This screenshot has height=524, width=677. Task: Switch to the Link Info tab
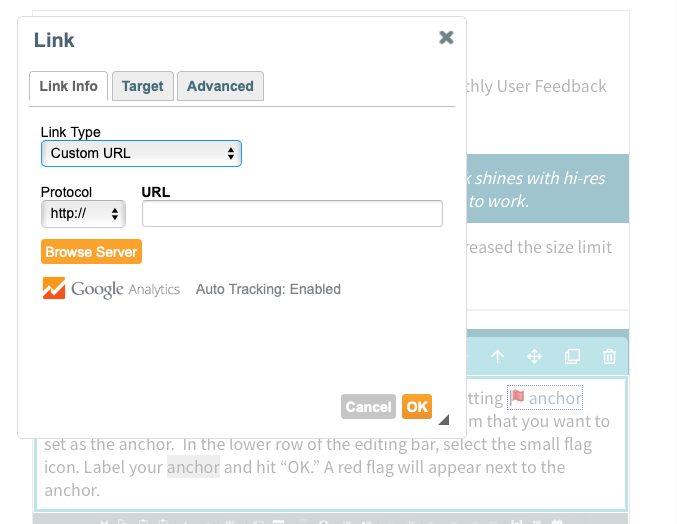coord(68,86)
